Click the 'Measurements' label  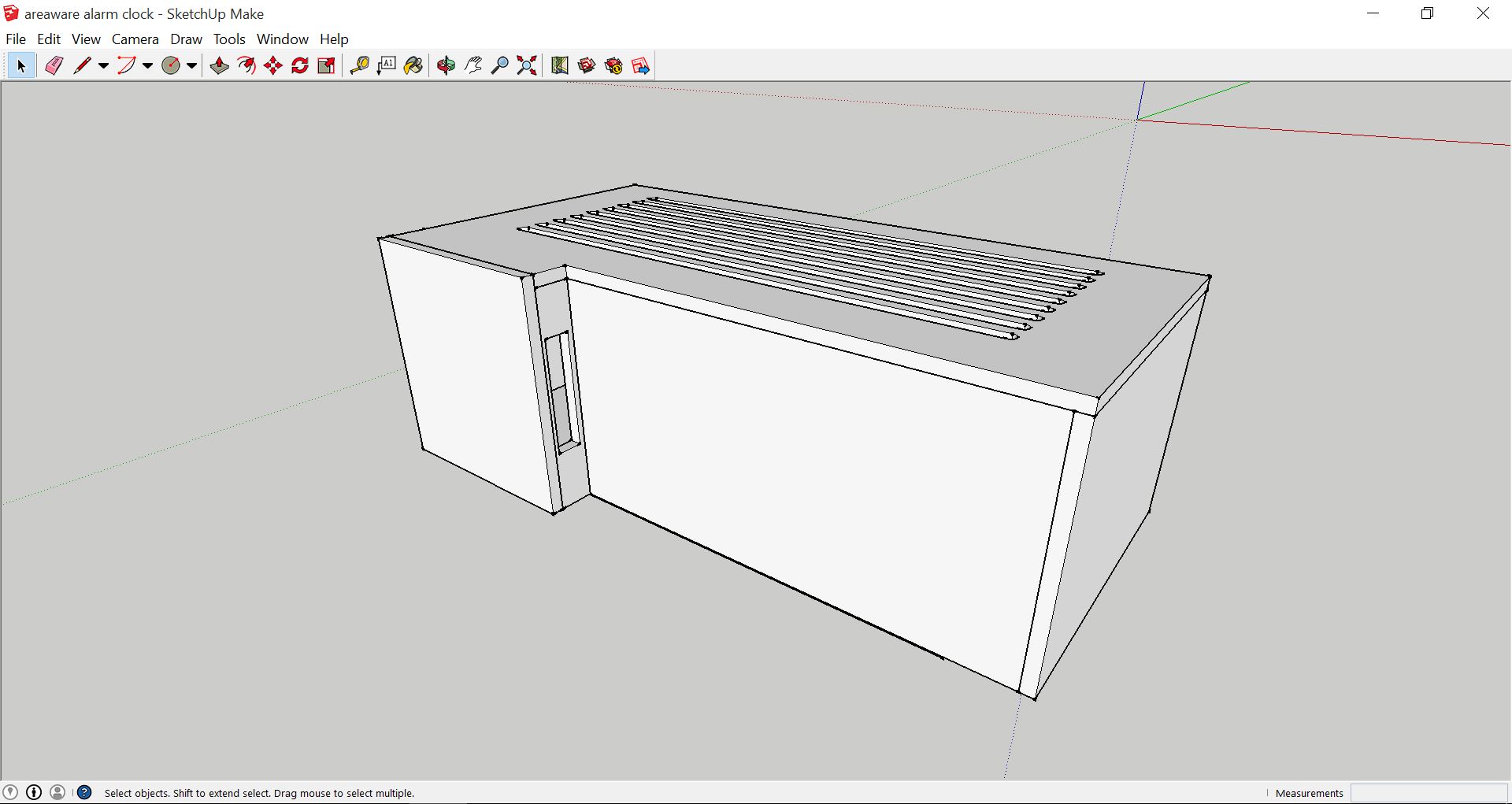(x=1310, y=793)
